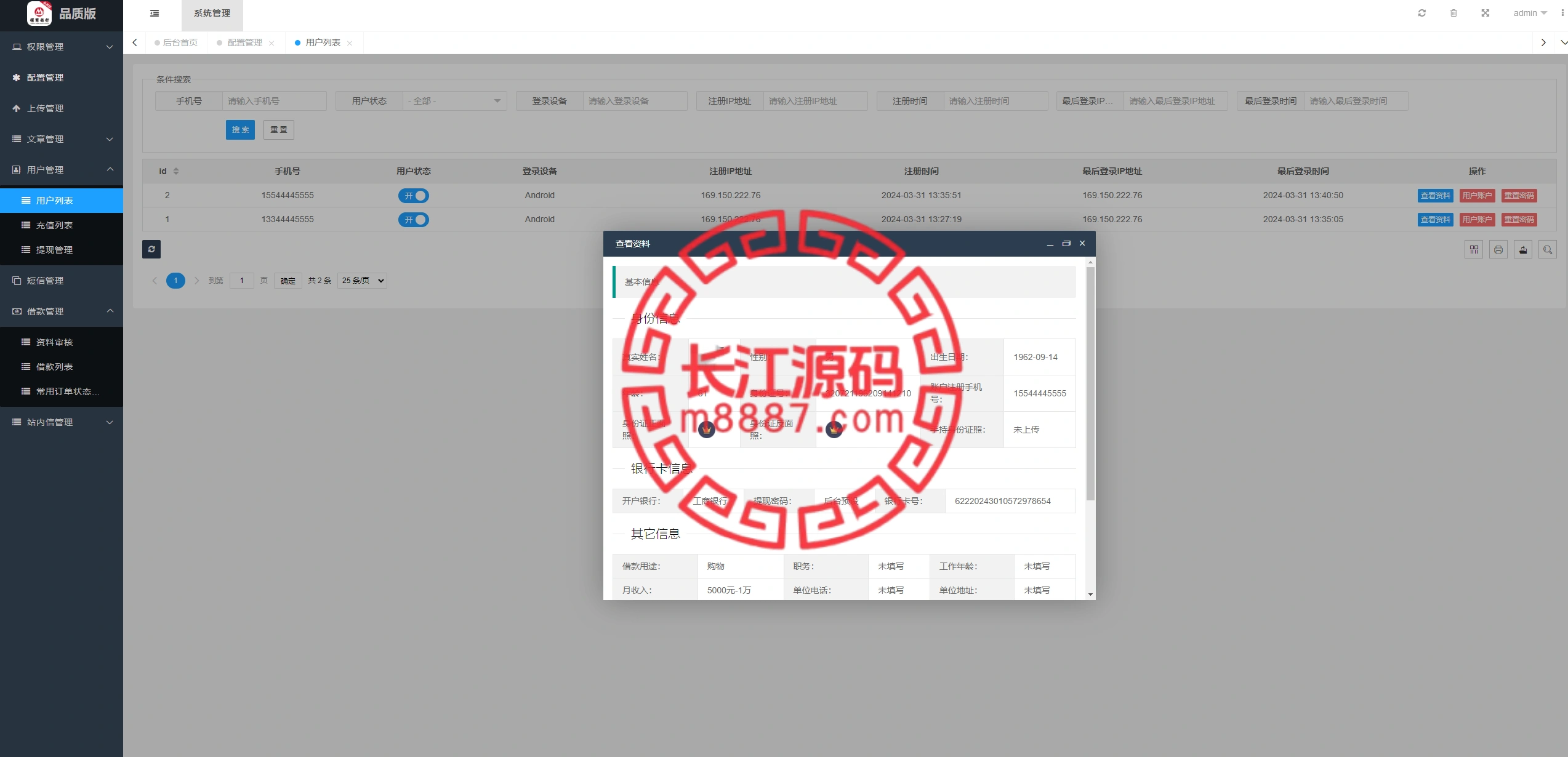
Task: Go to the next pagination page
Action: point(196,281)
